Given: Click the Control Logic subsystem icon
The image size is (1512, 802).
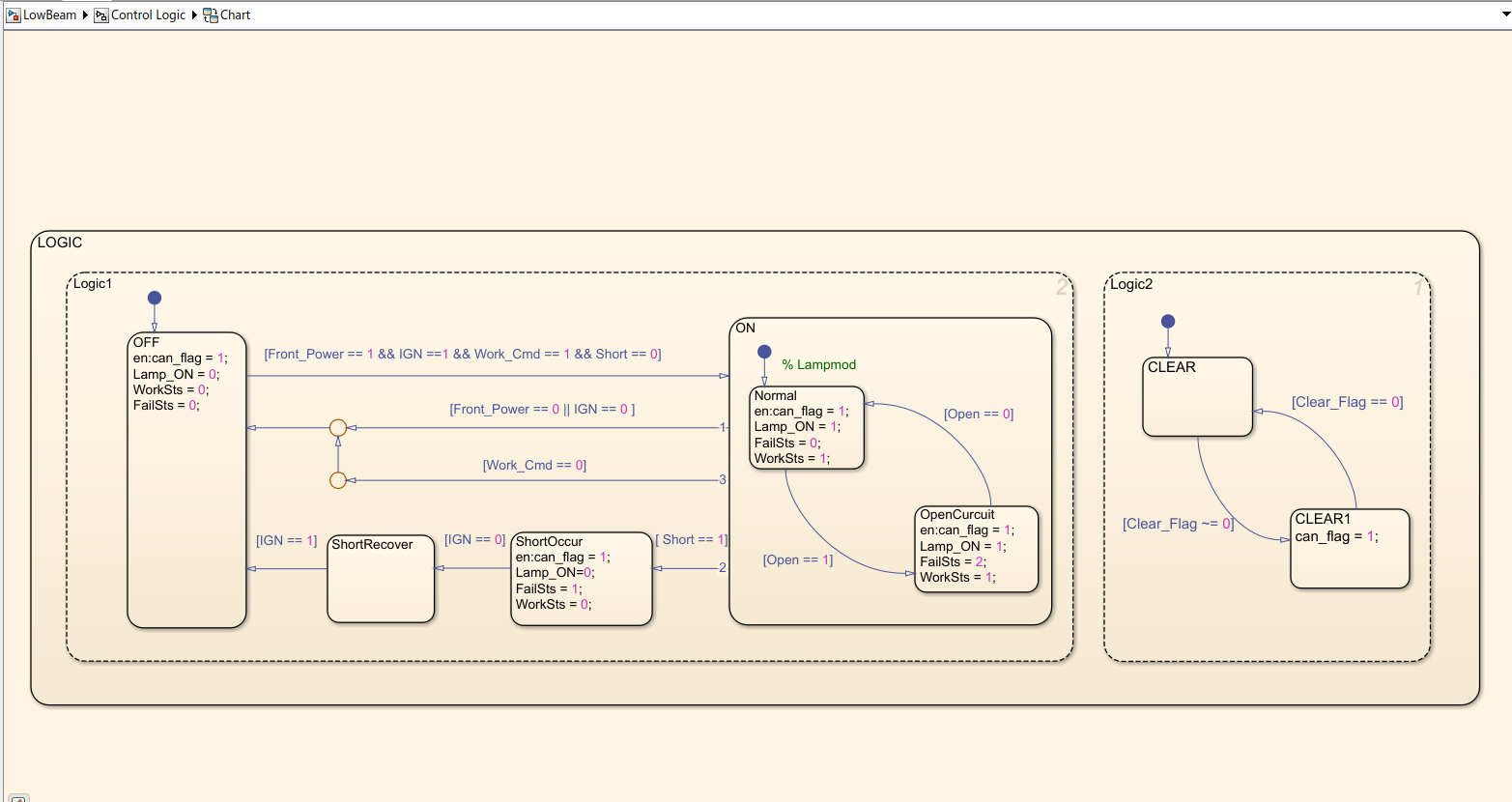Looking at the screenshot, I should 100,15.
